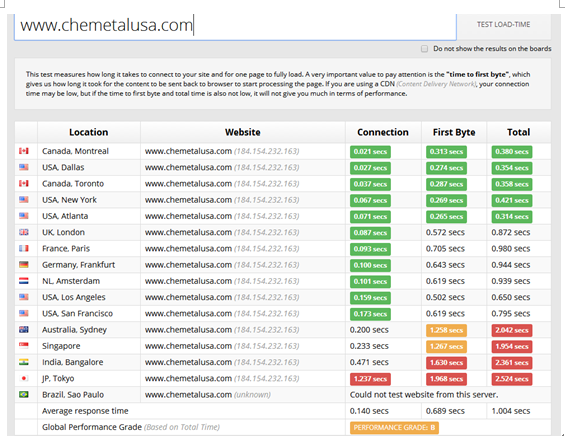Click the 0.421 secs New York total badge
Image resolution: width=565 pixels, height=436 pixels.
(x=512, y=200)
